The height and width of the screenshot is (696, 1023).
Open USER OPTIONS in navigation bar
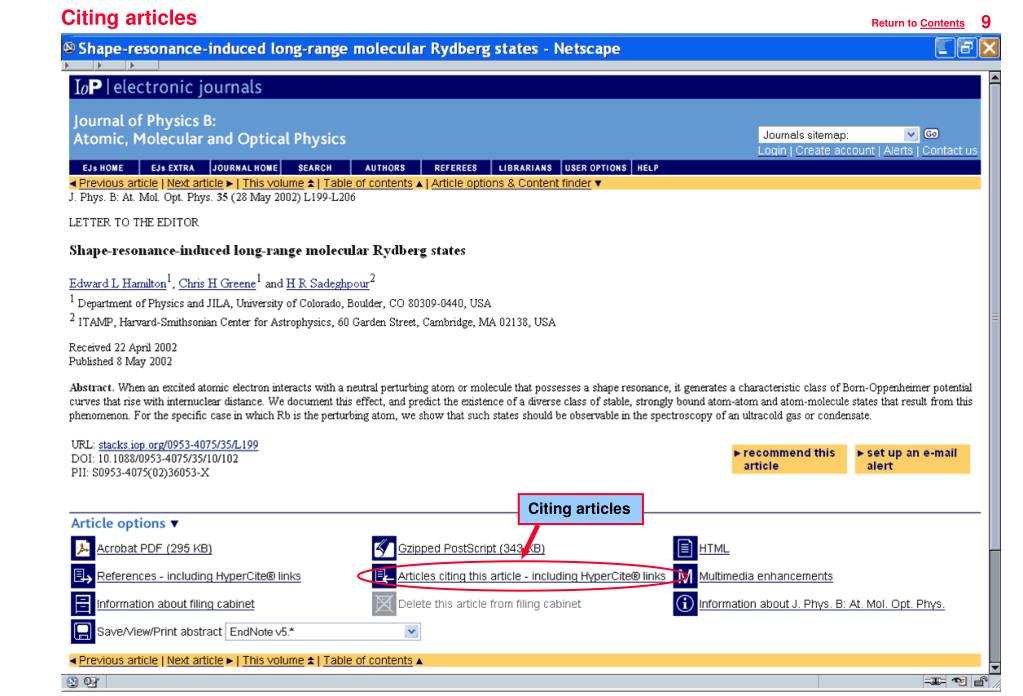(596, 168)
